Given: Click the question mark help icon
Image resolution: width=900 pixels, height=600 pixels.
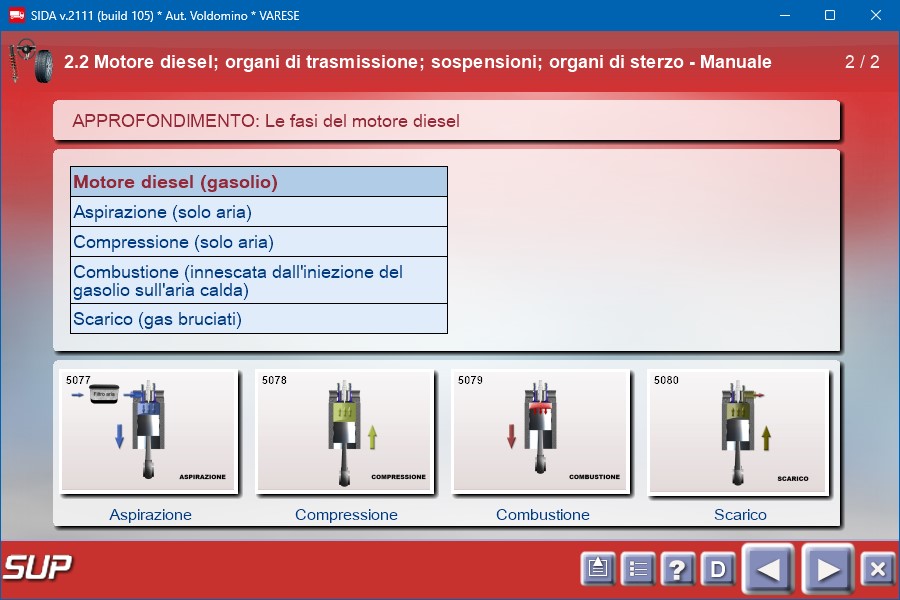Looking at the screenshot, I should [x=677, y=570].
